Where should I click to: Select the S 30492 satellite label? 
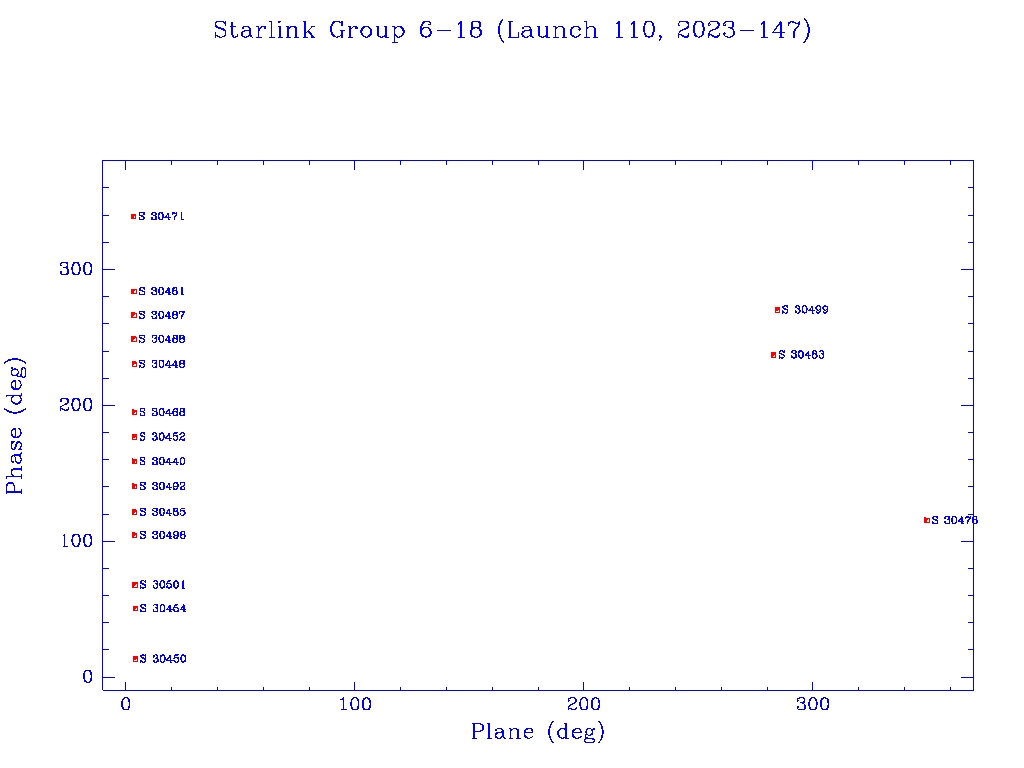(162, 487)
